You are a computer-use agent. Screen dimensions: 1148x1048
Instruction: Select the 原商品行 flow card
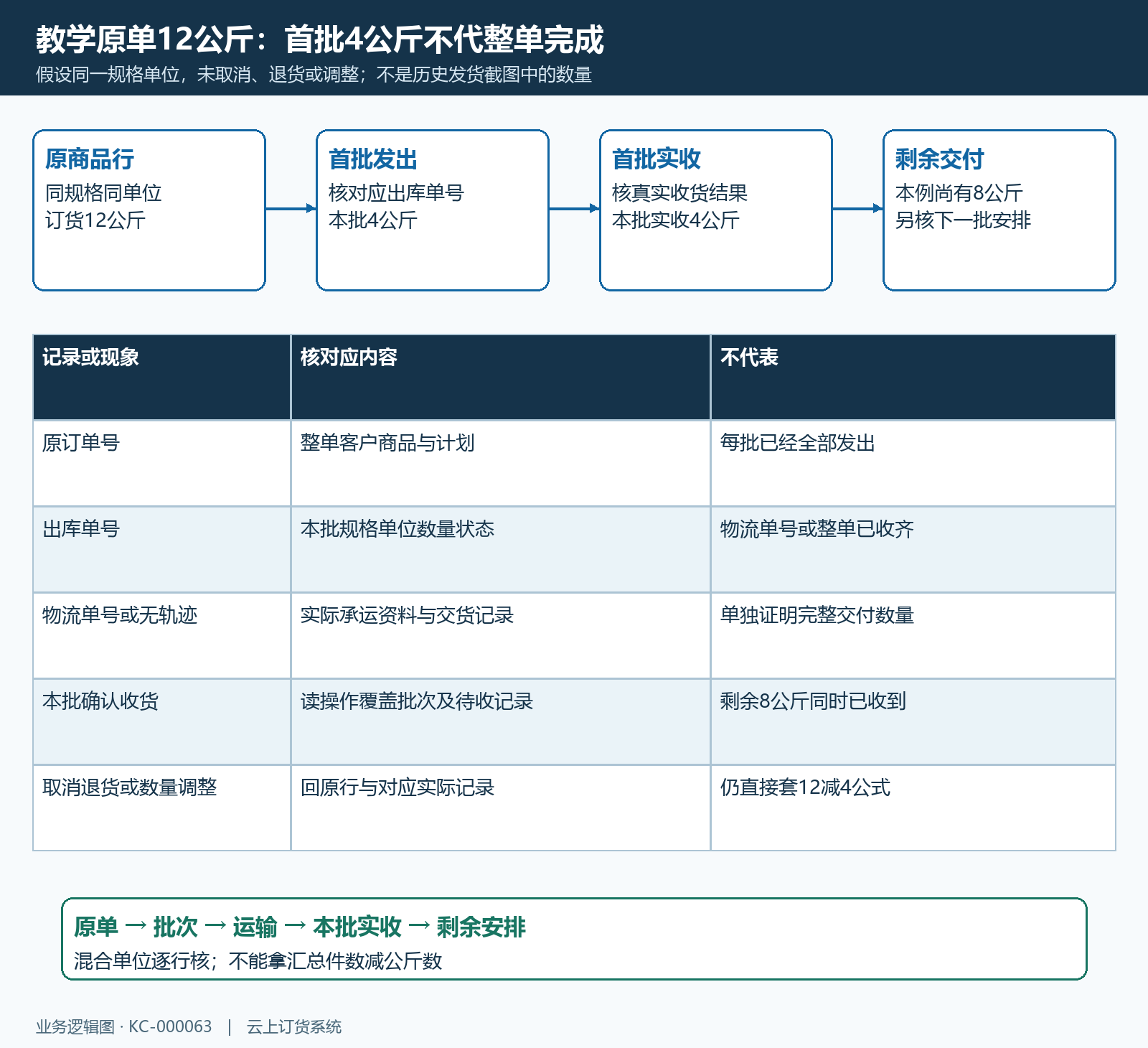pos(149,210)
